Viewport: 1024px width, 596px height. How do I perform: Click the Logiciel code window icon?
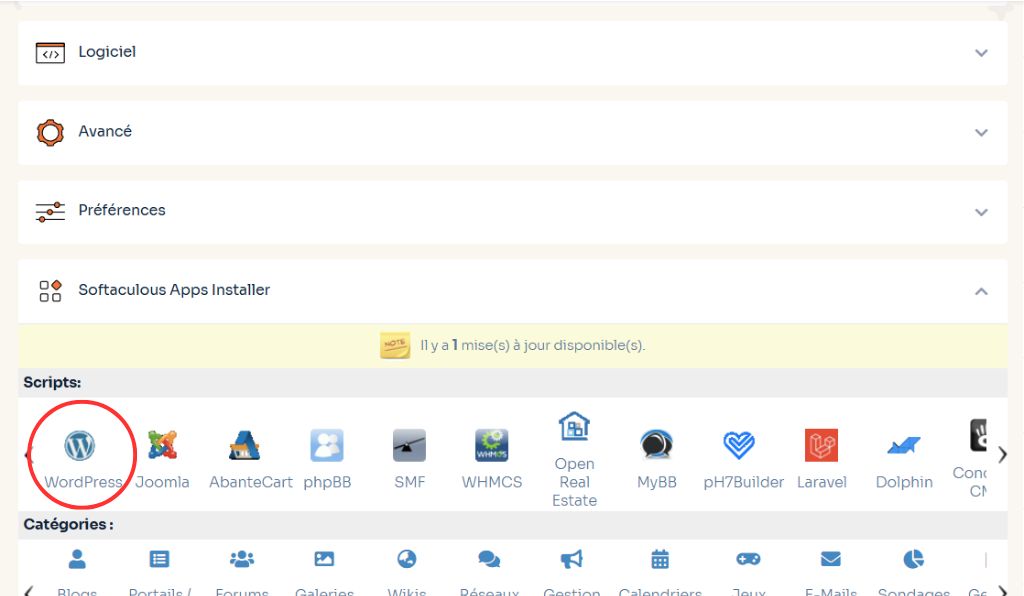click(x=50, y=53)
